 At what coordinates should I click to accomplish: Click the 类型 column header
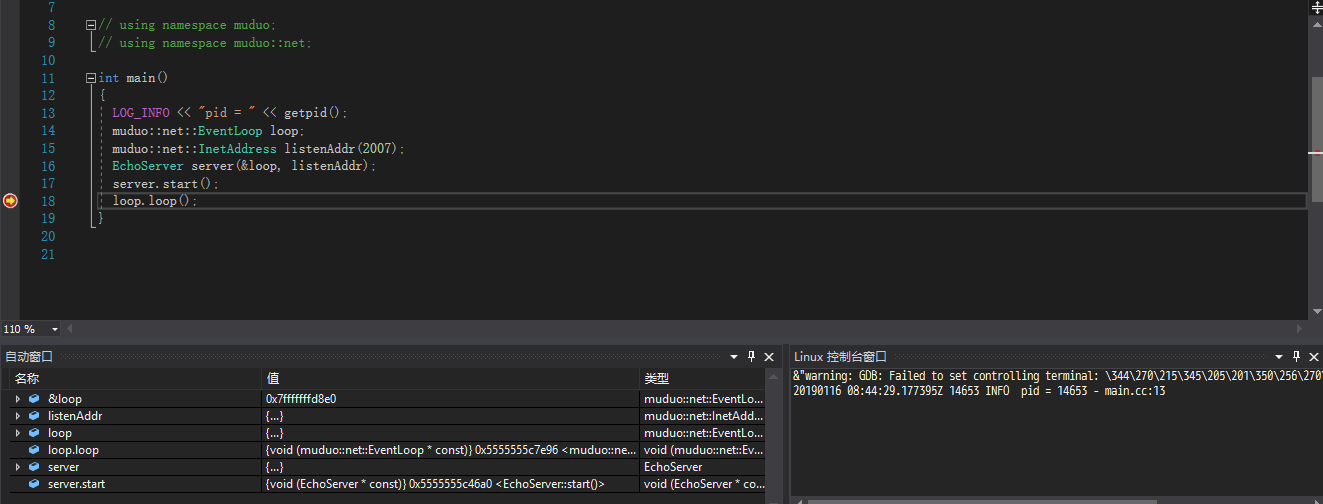coord(702,379)
